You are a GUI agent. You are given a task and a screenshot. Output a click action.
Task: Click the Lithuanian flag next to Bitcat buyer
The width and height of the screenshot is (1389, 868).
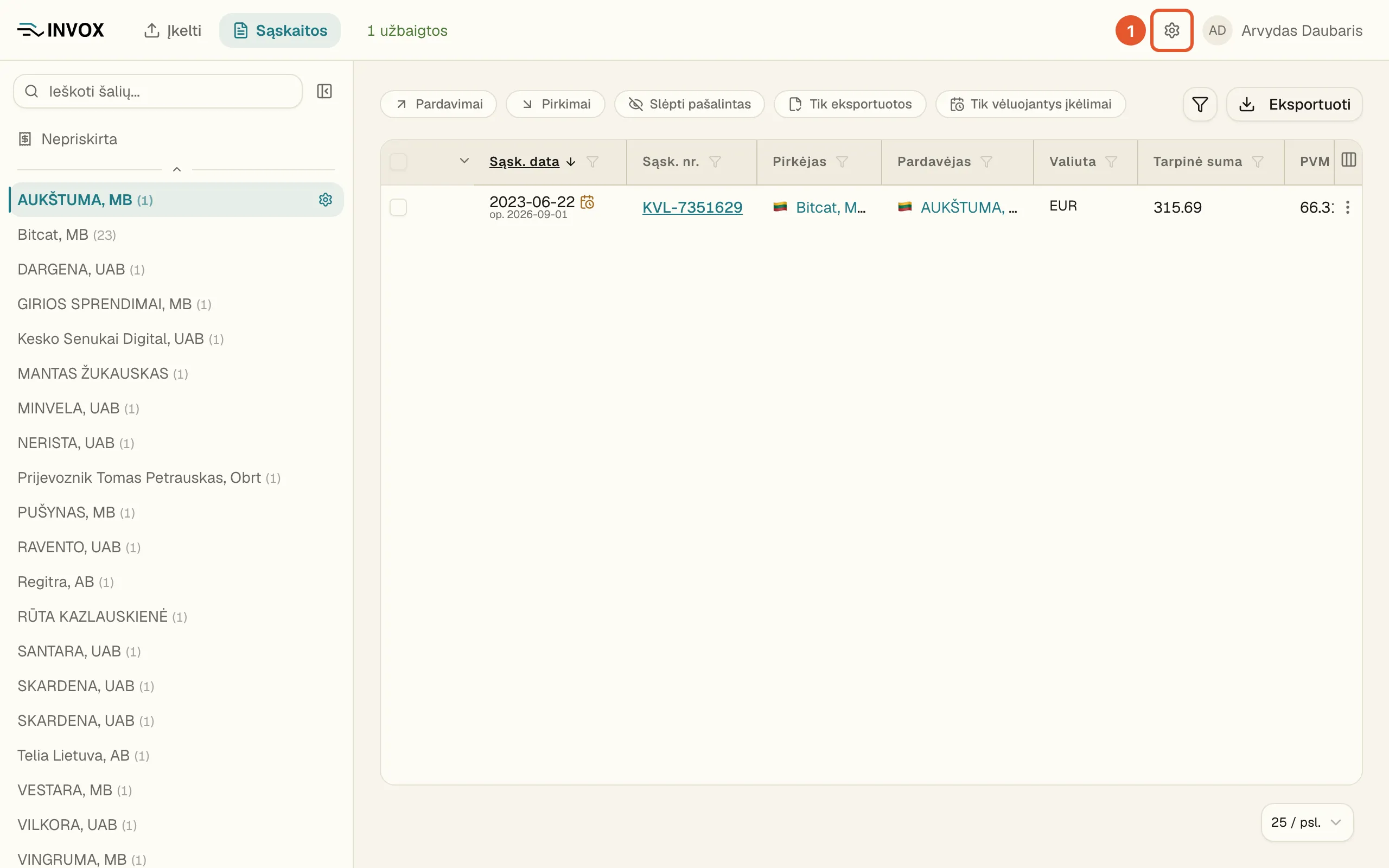(x=780, y=207)
